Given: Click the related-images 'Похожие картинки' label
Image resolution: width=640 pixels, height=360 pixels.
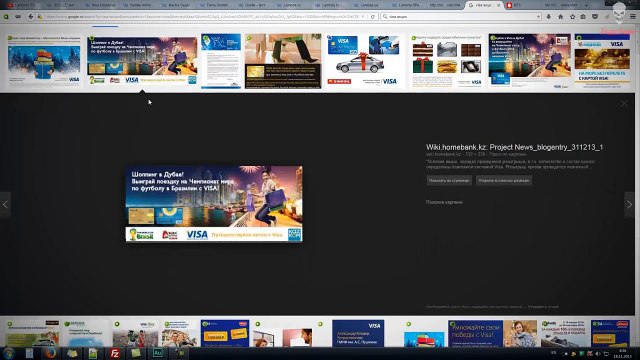Looking at the screenshot, I should tap(444, 202).
